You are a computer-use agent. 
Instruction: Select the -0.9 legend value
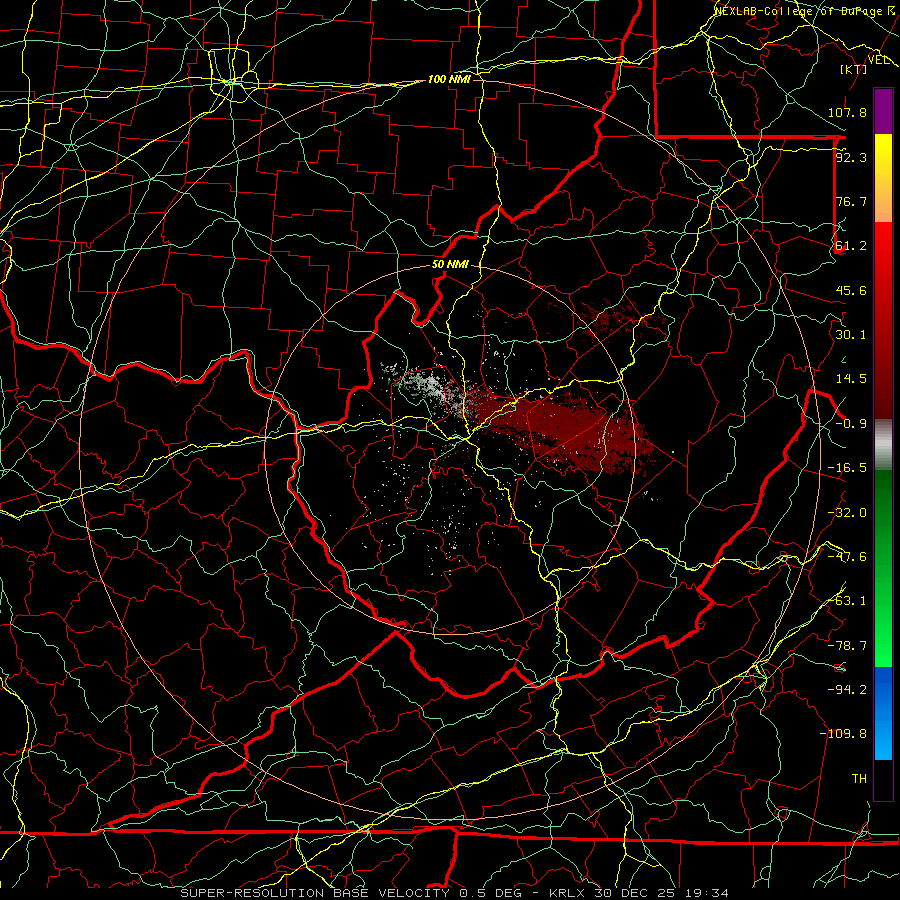coord(851,424)
